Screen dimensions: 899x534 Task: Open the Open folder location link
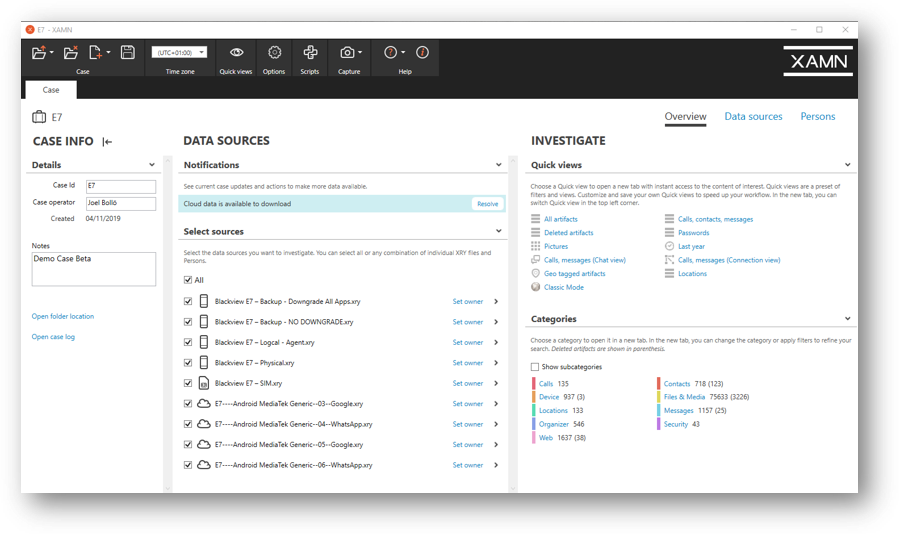coord(63,316)
